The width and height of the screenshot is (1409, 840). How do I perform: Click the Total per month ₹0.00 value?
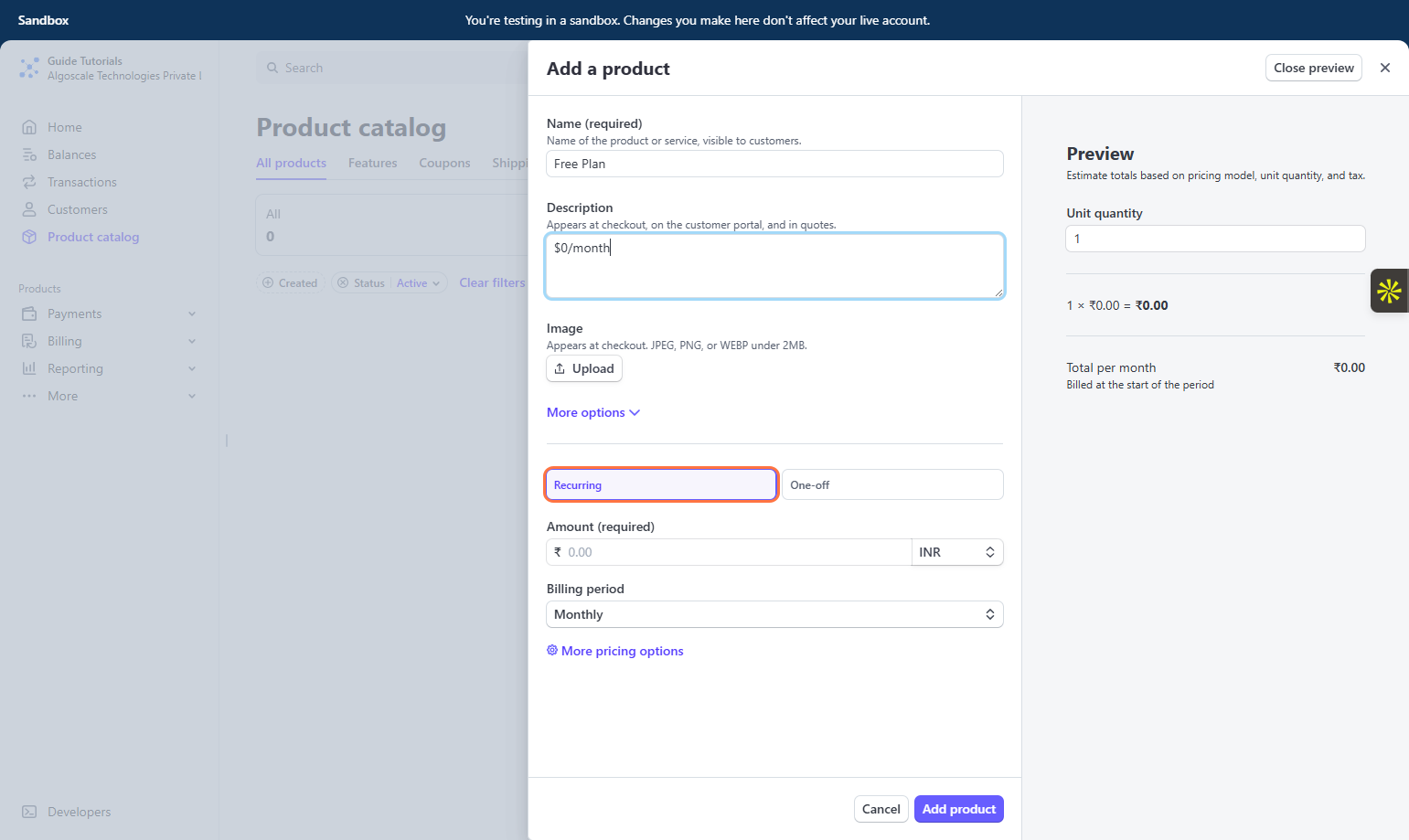click(1349, 367)
